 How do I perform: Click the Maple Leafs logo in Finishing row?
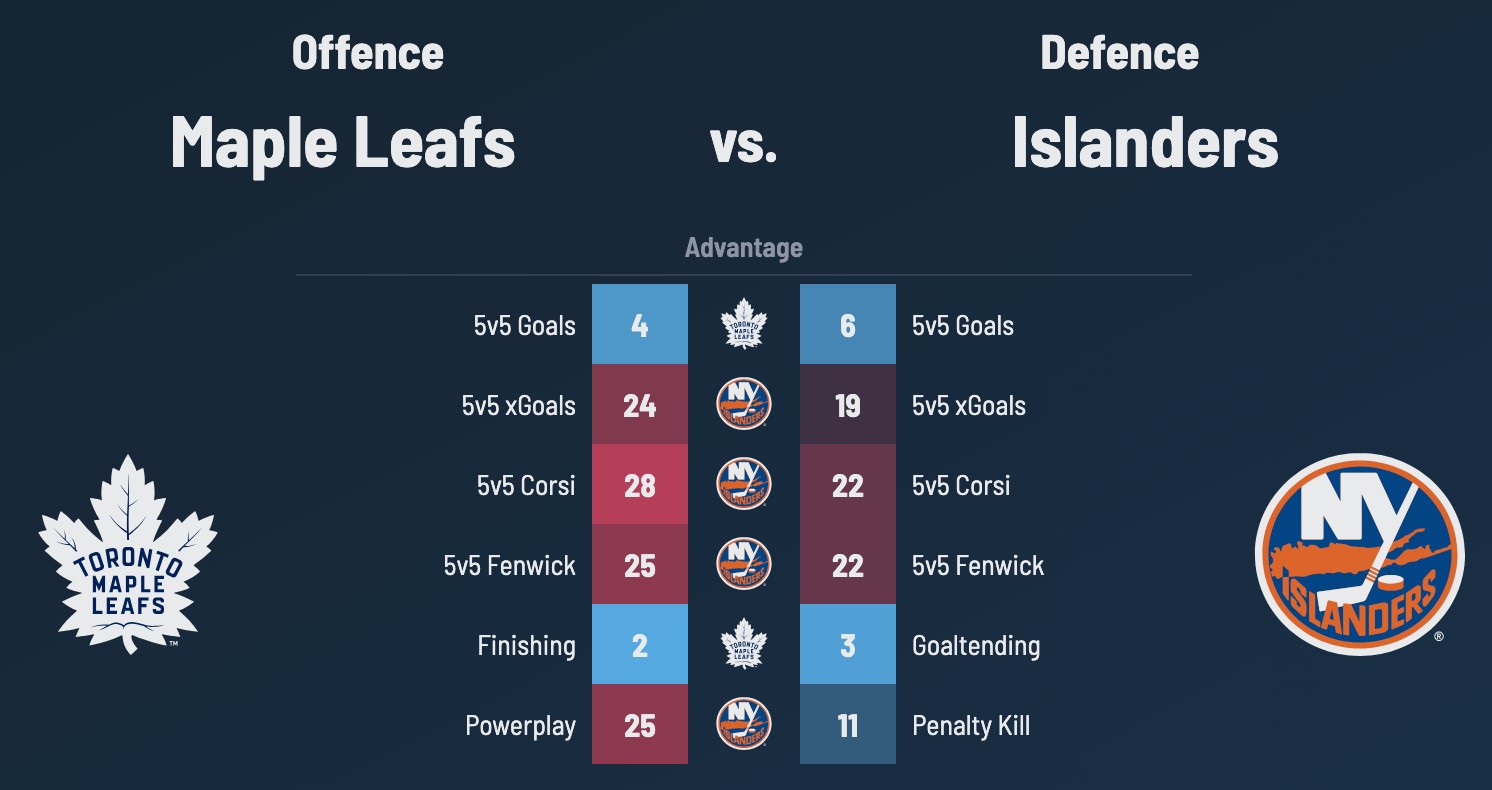pyautogui.click(x=744, y=645)
